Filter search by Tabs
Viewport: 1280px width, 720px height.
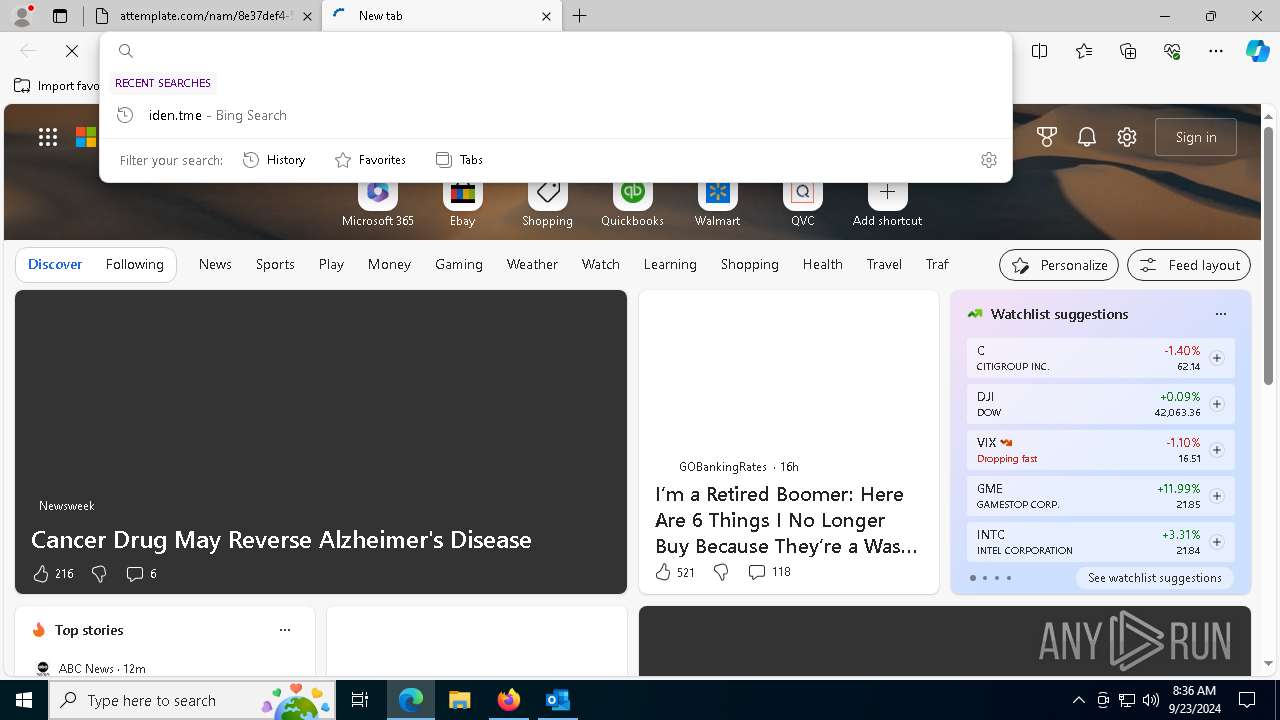pyautogui.click(x=459, y=160)
